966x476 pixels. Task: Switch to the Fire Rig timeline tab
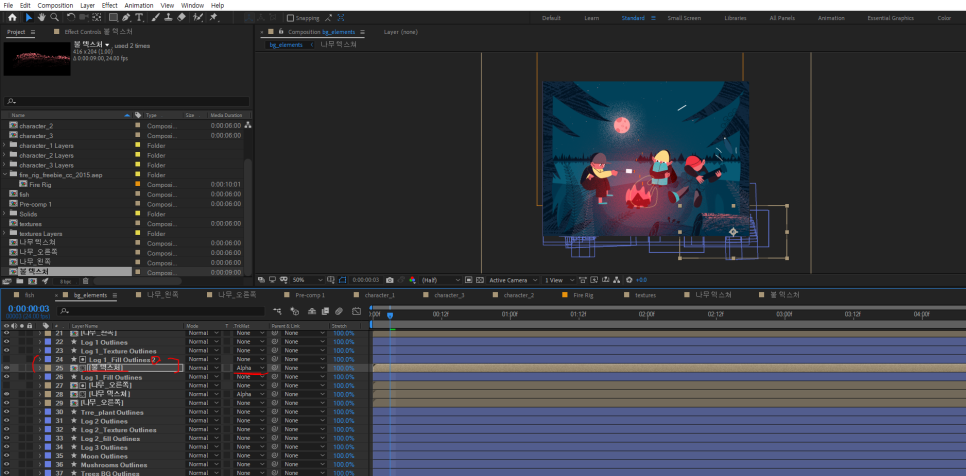click(583, 296)
